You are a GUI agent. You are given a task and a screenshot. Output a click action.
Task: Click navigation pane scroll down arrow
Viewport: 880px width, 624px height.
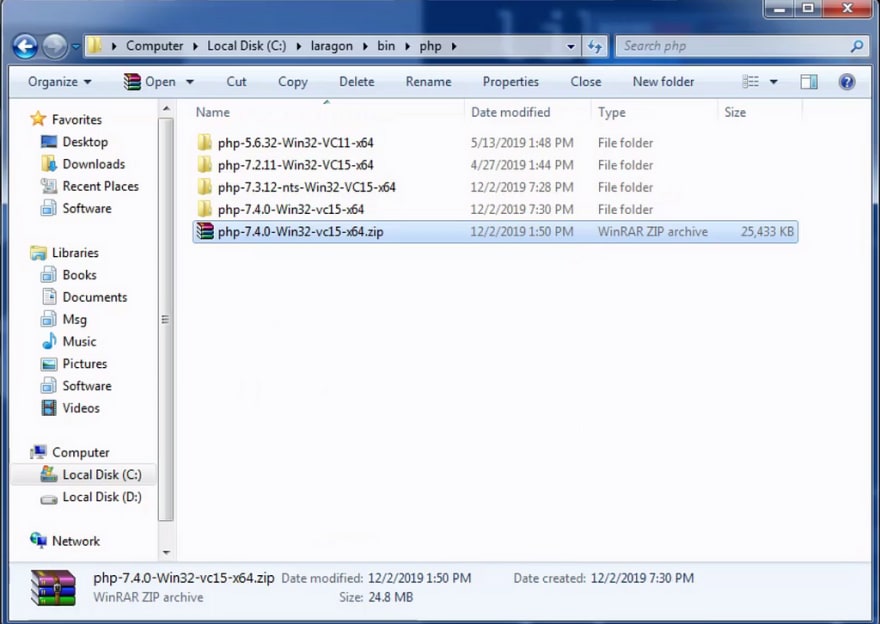(166, 553)
